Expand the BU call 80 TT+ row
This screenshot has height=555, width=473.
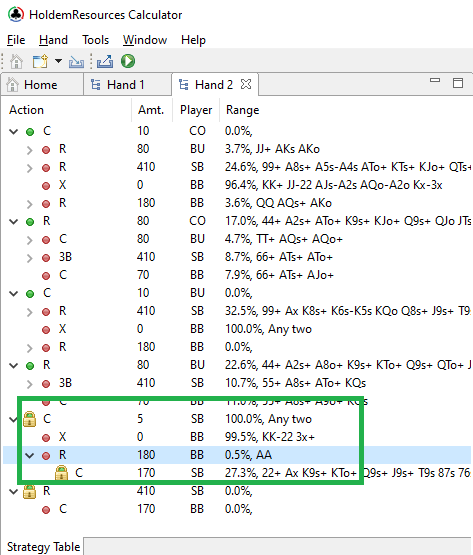tap(30, 240)
